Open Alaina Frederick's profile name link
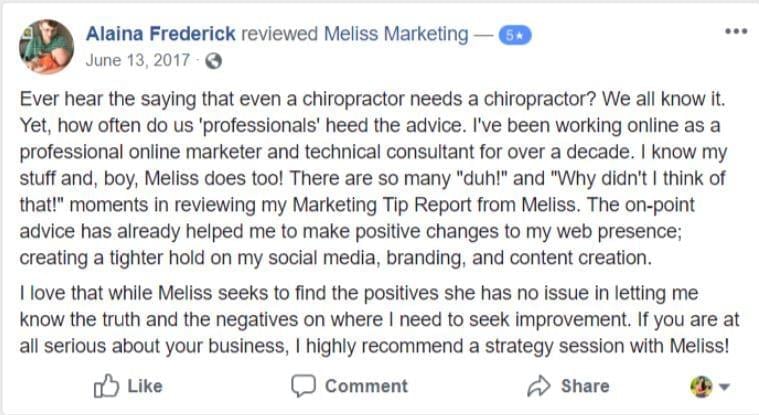Image resolution: width=759 pixels, height=415 pixels. coord(161,34)
